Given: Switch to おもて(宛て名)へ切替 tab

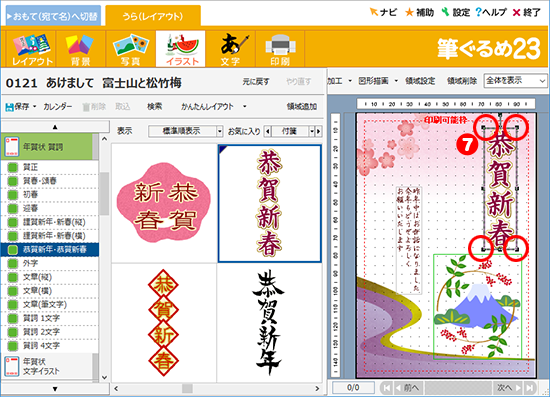Looking at the screenshot, I should (53, 16).
